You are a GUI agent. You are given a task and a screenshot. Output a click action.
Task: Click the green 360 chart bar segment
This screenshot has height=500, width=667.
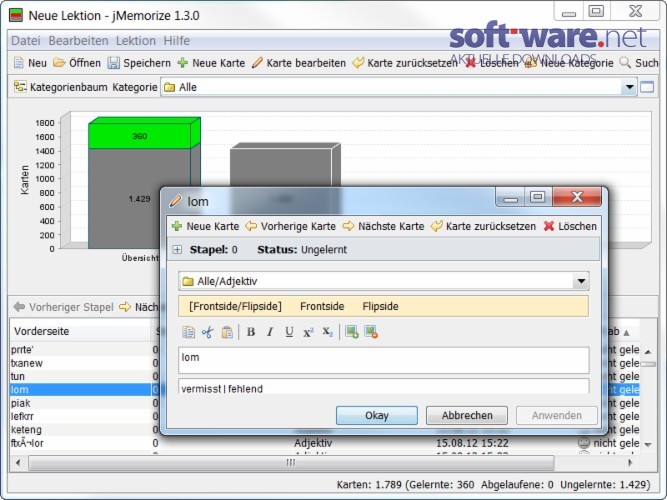click(x=140, y=136)
